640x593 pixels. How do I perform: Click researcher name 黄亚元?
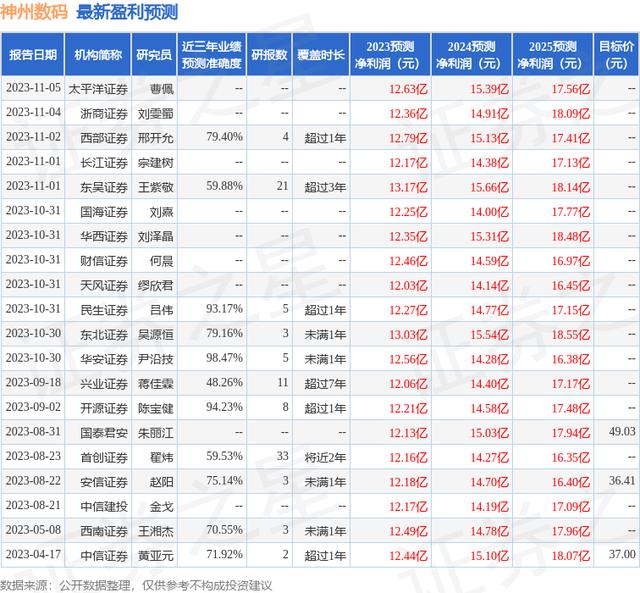click(x=156, y=555)
